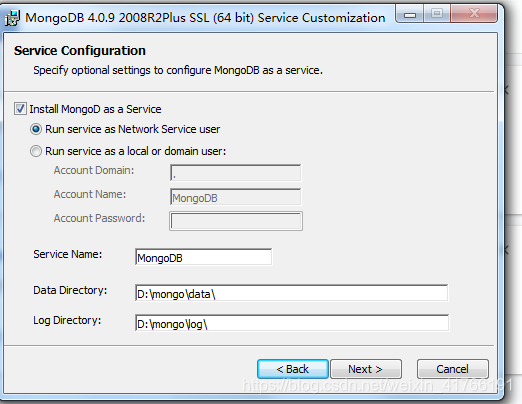Uncheck Install MongoD as a Service checkbox
The image size is (522, 404).
(20, 109)
